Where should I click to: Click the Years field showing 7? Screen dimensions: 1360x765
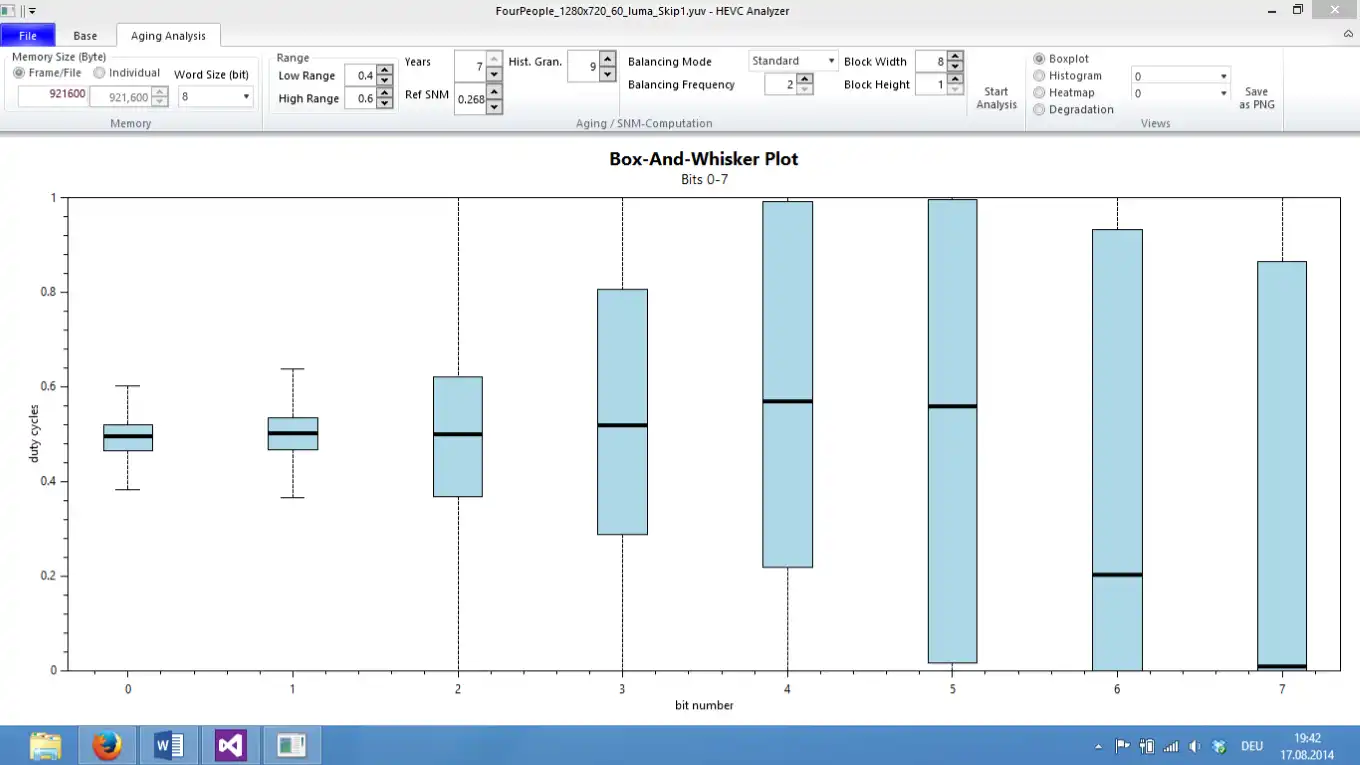470,66
